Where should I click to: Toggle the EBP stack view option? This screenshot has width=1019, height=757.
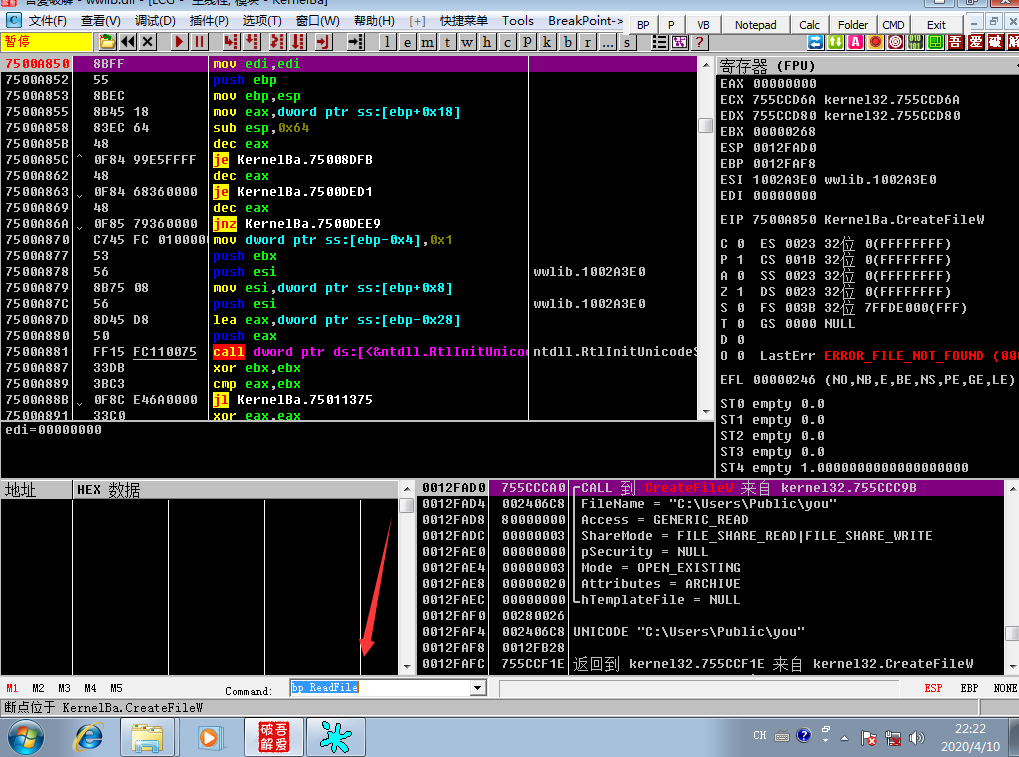point(969,688)
